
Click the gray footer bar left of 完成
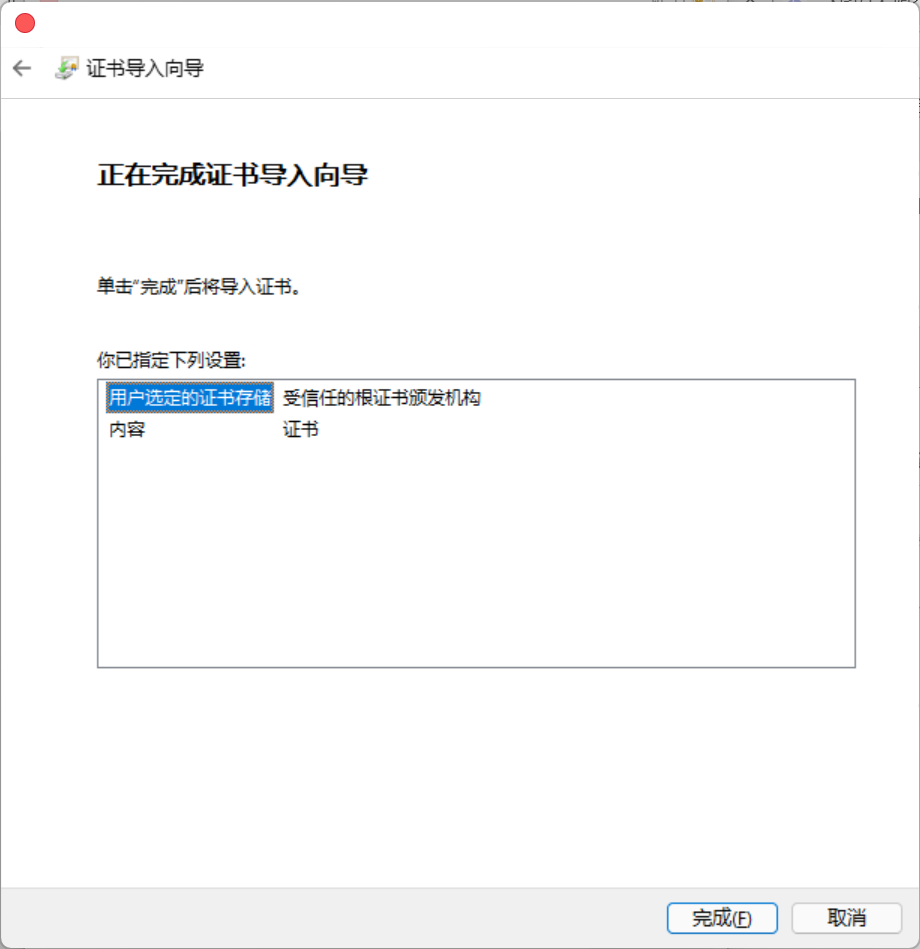[333, 918]
